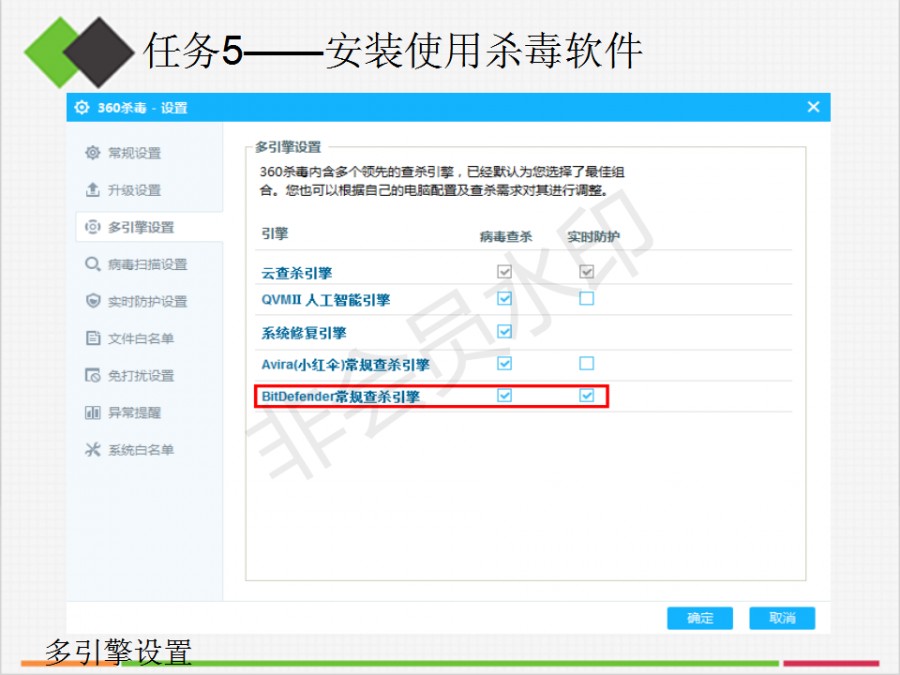Click the document icon beside 文件白名单
This screenshot has height=675, width=900.
93,338
